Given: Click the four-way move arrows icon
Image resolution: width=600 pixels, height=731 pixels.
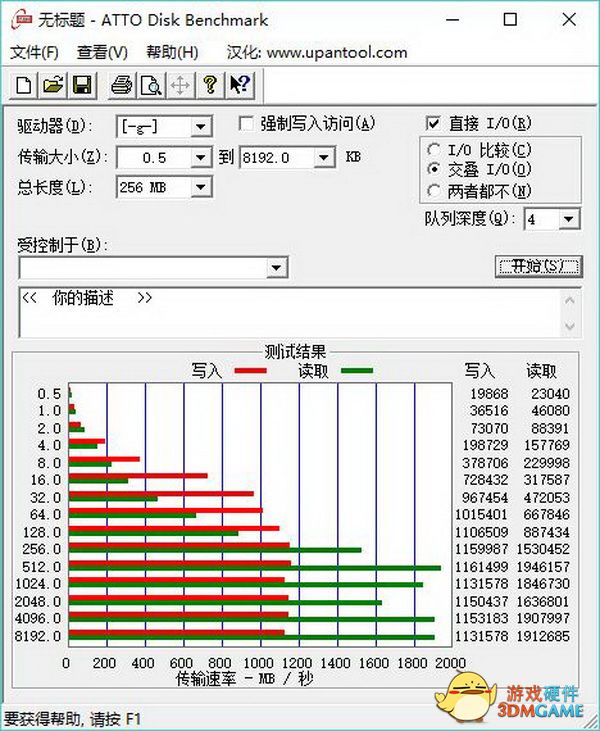Looking at the screenshot, I should coord(180,85).
